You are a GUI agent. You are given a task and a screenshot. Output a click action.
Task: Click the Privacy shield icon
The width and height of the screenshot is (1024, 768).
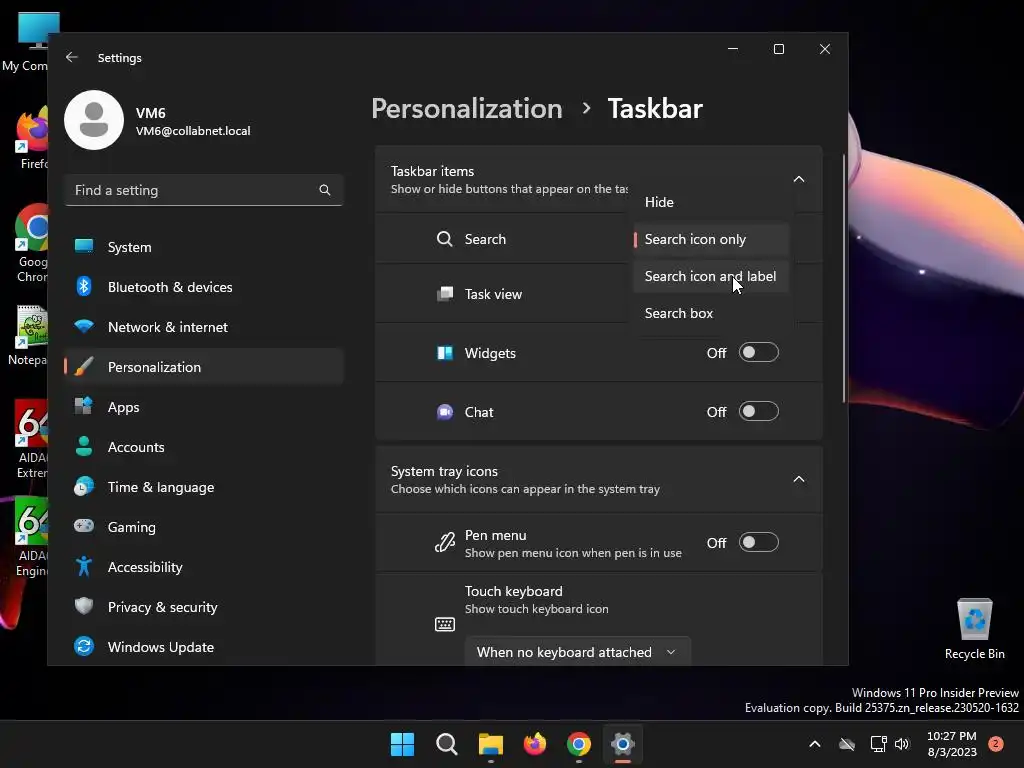[84, 606]
